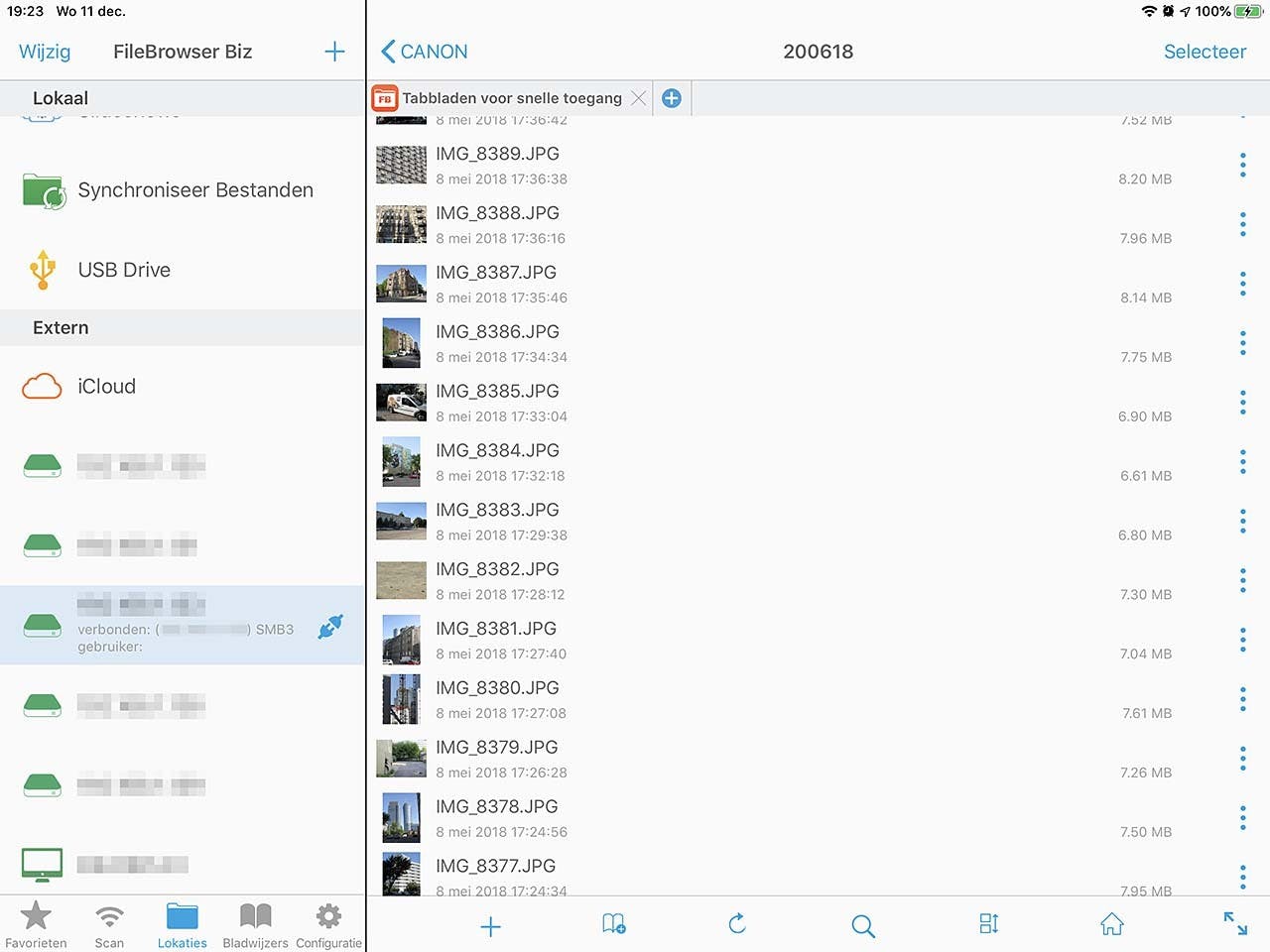1270x952 pixels.
Task: Open file IMG_8386.JPG
Action: tap(818, 344)
